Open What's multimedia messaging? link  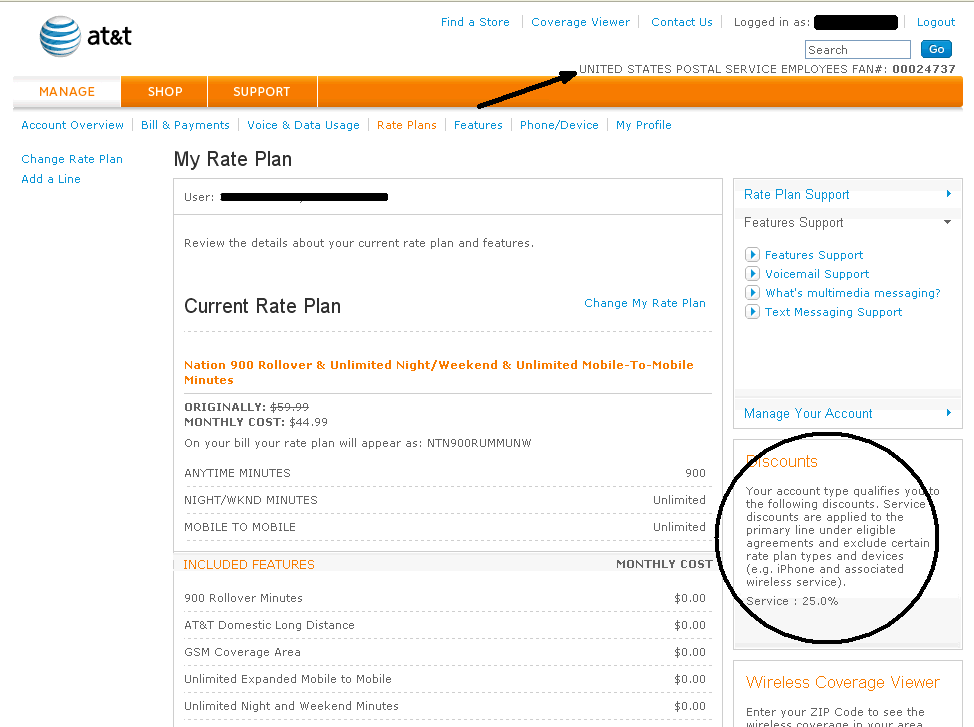pyautogui.click(x=853, y=293)
